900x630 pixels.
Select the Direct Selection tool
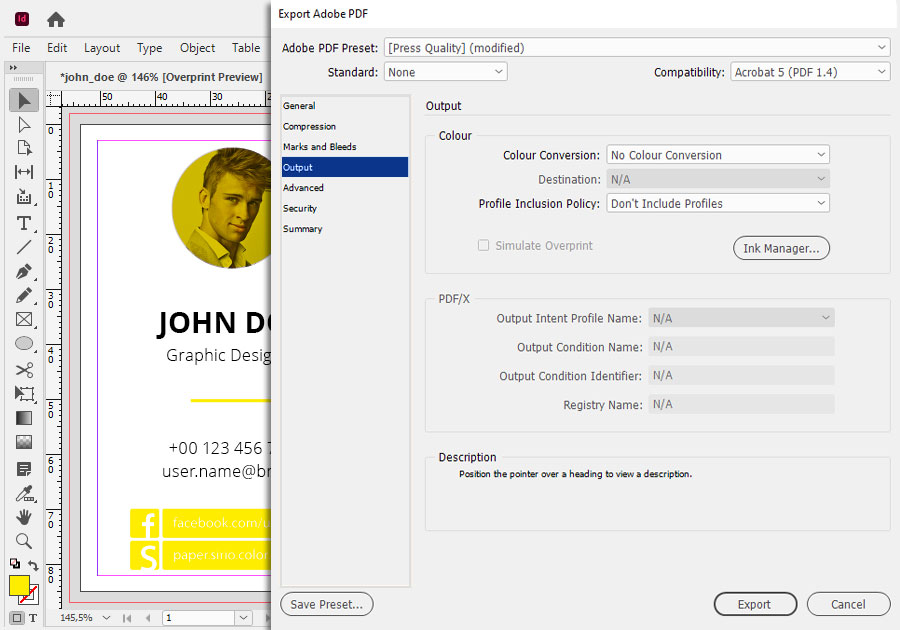[24, 125]
